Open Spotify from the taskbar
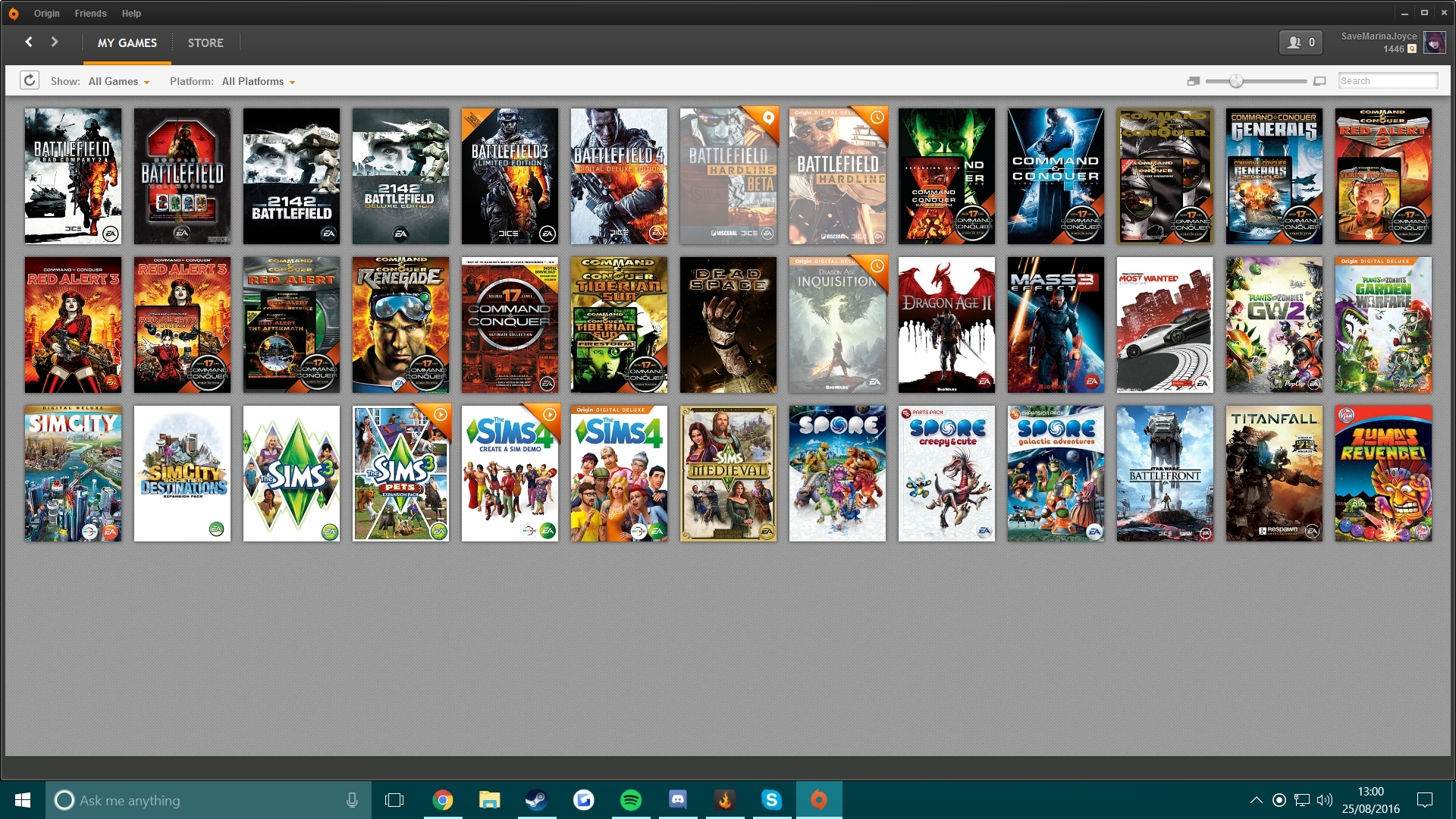Screen dimensions: 1456x819 click(631, 800)
